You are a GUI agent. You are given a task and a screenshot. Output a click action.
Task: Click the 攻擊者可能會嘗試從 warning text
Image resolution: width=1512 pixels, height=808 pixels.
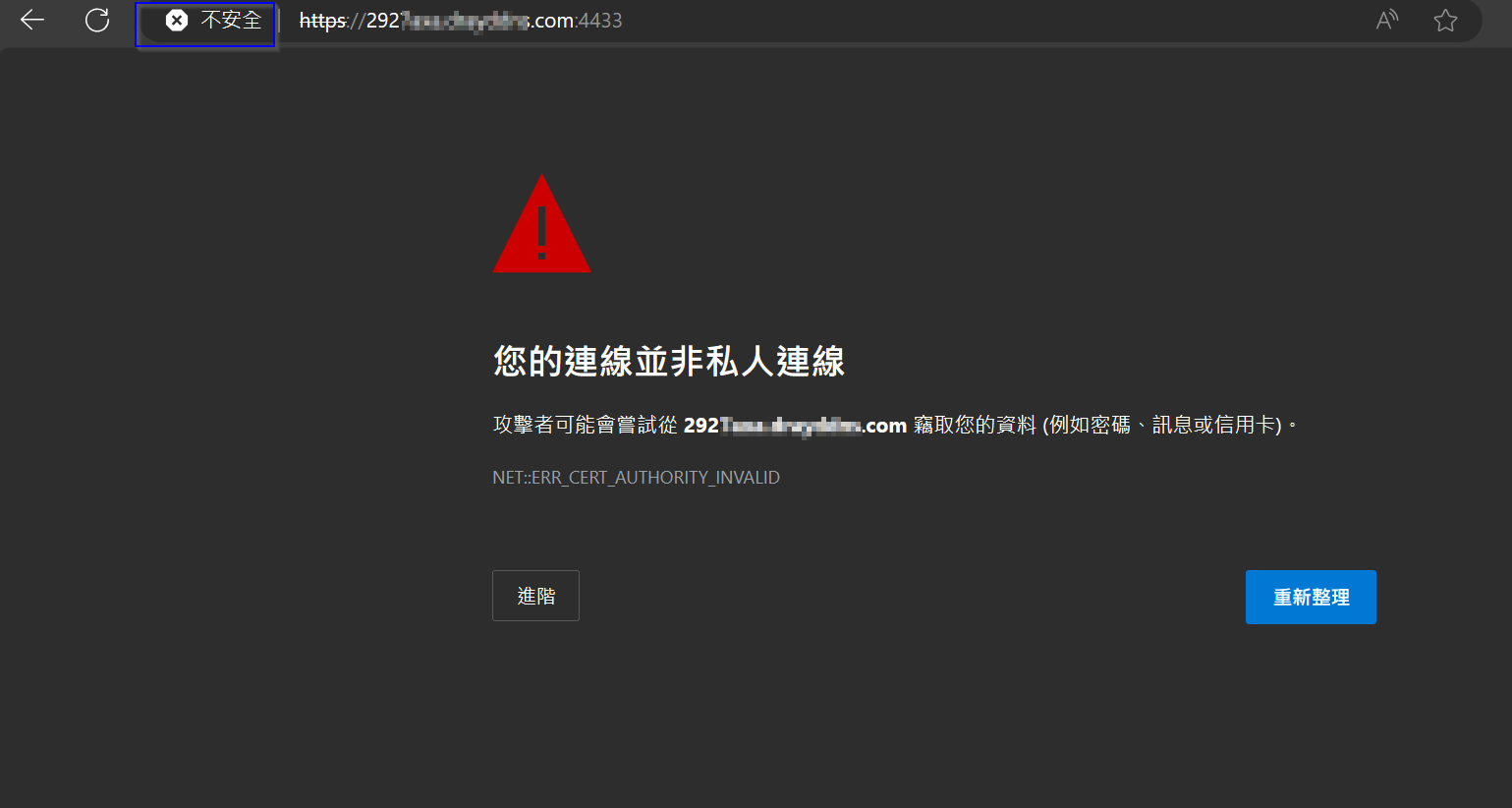586,425
